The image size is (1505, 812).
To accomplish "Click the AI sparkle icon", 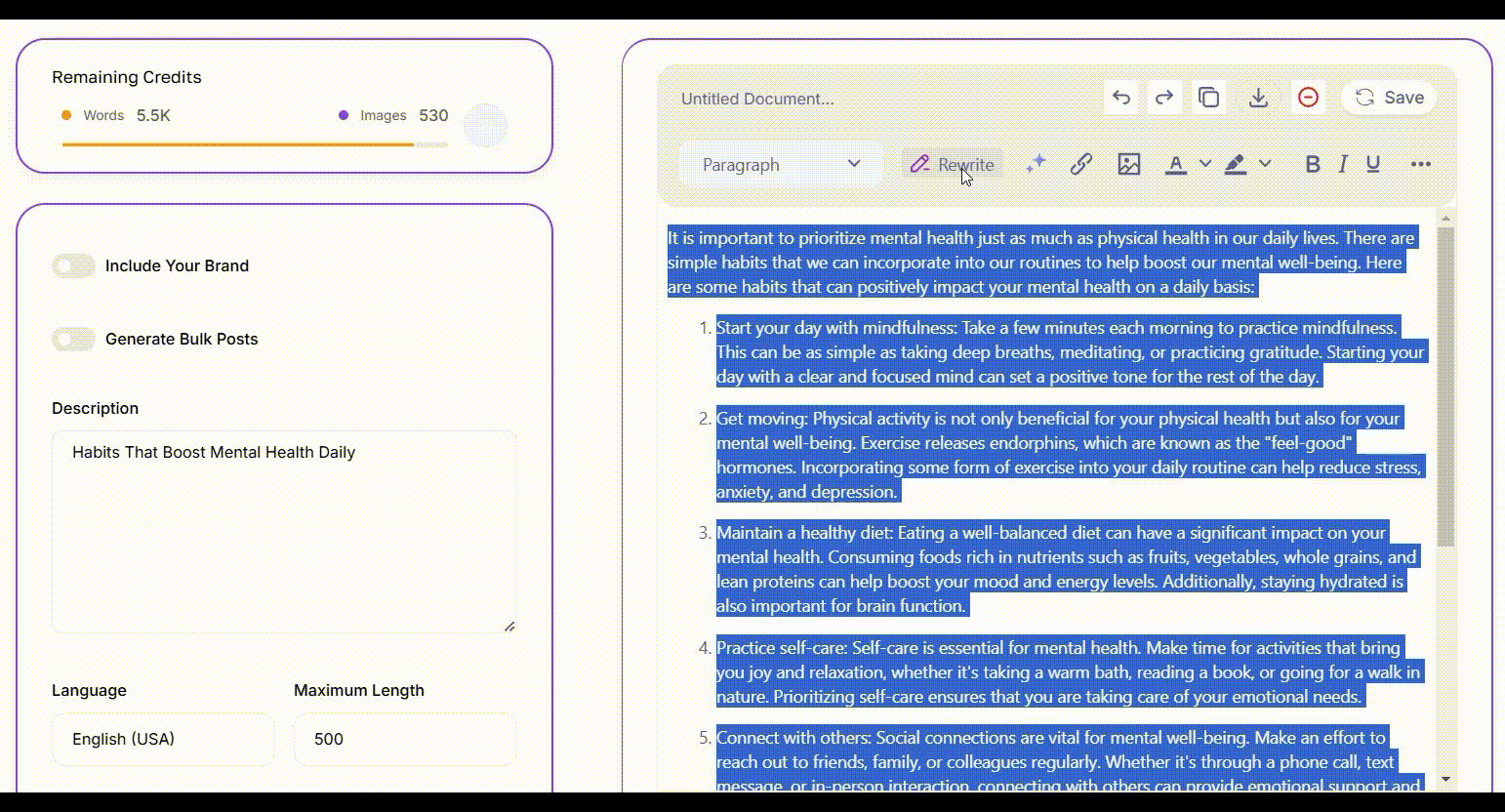I will tap(1036, 164).
